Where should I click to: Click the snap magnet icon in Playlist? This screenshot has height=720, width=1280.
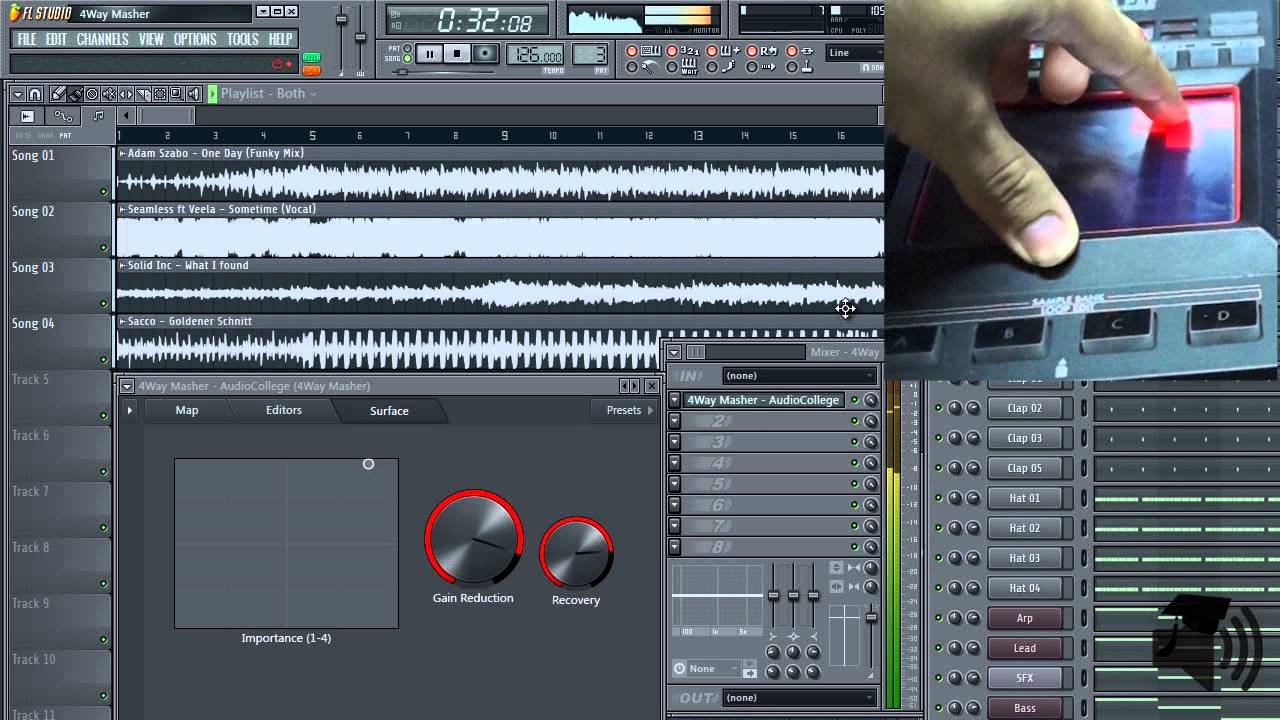click(35, 94)
